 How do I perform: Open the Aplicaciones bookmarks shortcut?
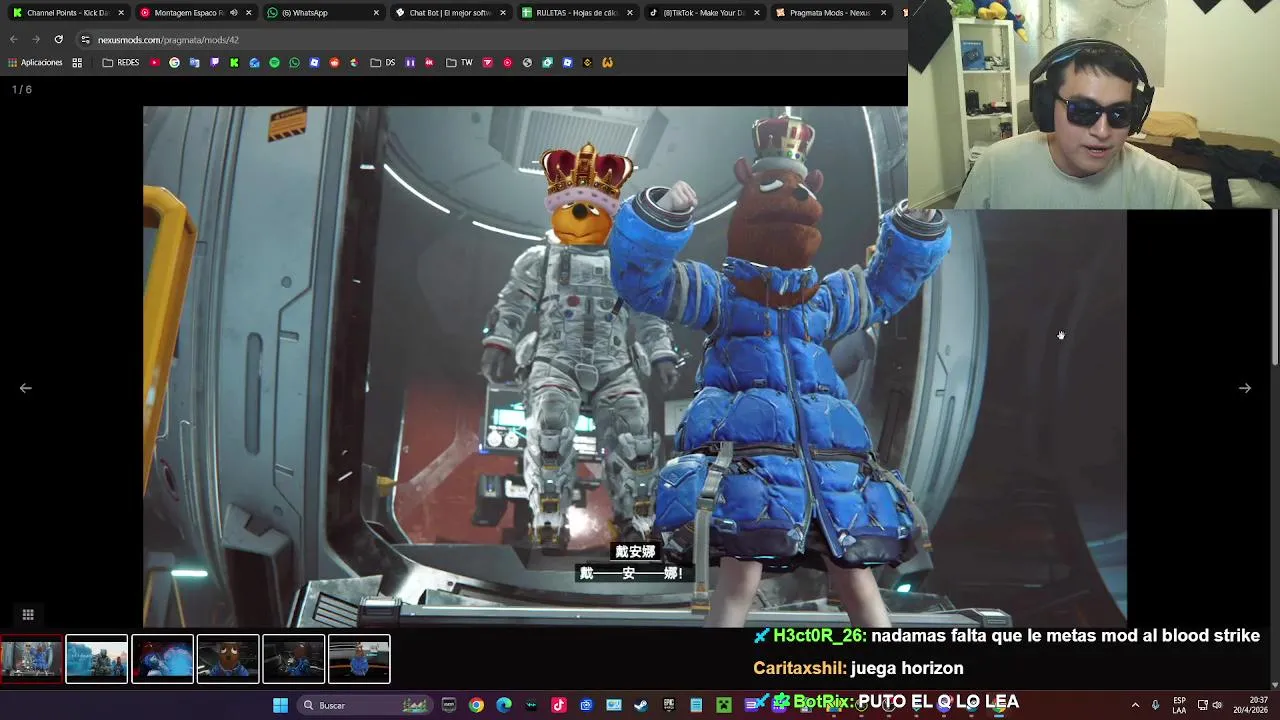35,62
